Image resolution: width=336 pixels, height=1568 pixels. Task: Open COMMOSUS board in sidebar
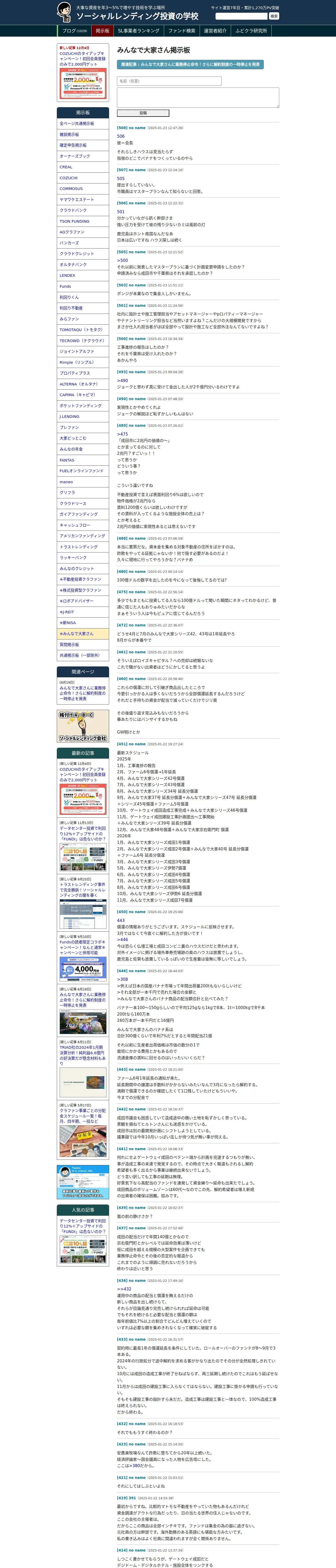point(83,189)
